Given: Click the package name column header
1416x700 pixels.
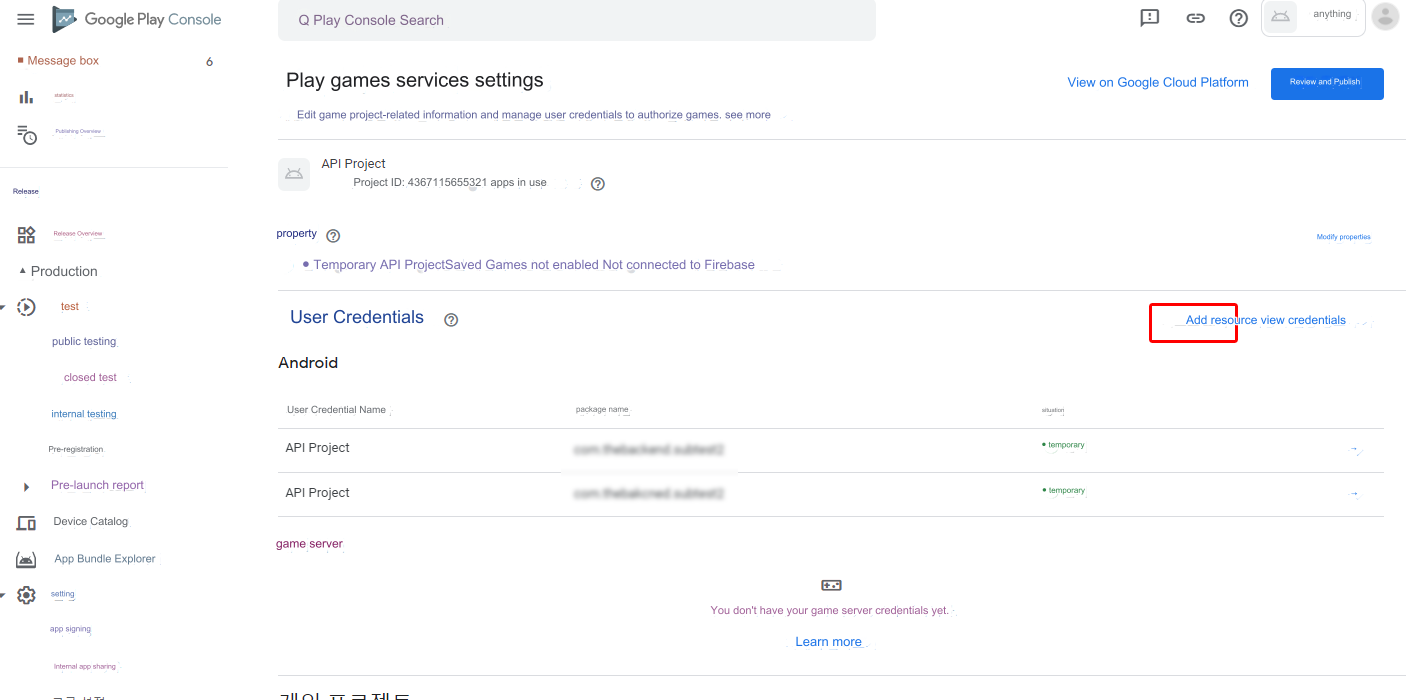Looking at the screenshot, I should 602,410.
